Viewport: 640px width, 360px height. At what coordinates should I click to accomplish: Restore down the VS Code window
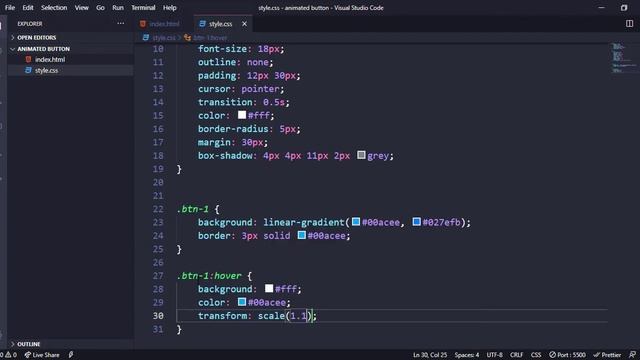[624, 8]
